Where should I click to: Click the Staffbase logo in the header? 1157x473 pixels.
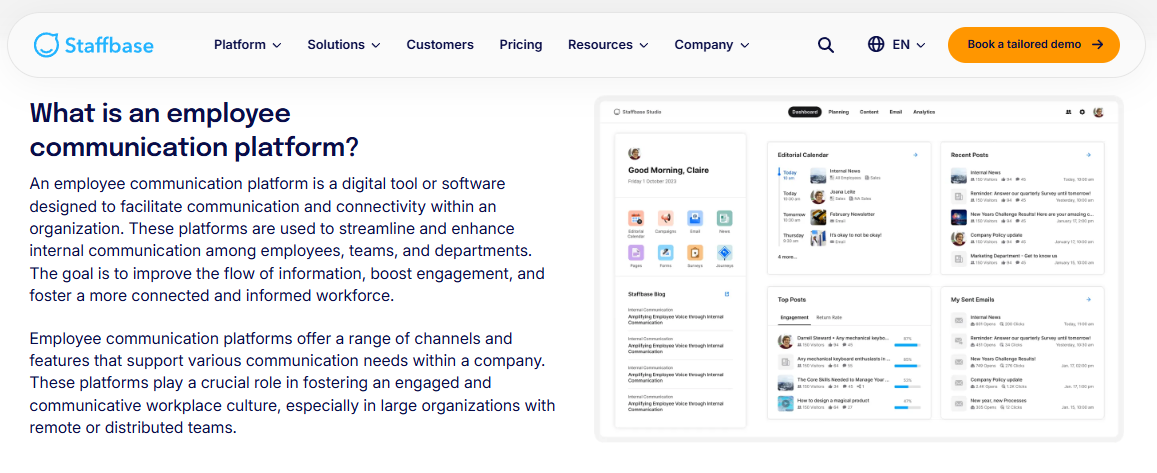94,44
